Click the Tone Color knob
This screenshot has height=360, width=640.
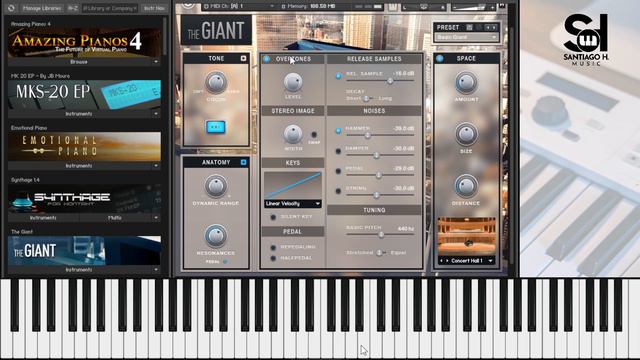(x=216, y=83)
